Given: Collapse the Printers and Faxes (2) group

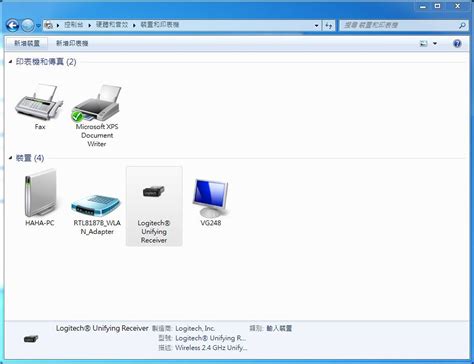Looking at the screenshot, I should pyautogui.click(x=10, y=62).
